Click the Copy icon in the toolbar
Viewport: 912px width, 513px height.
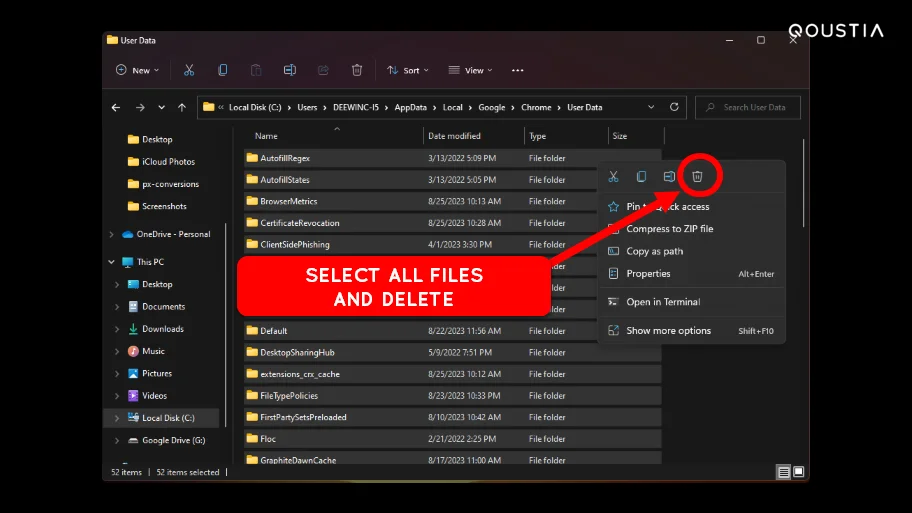pos(223,70)
